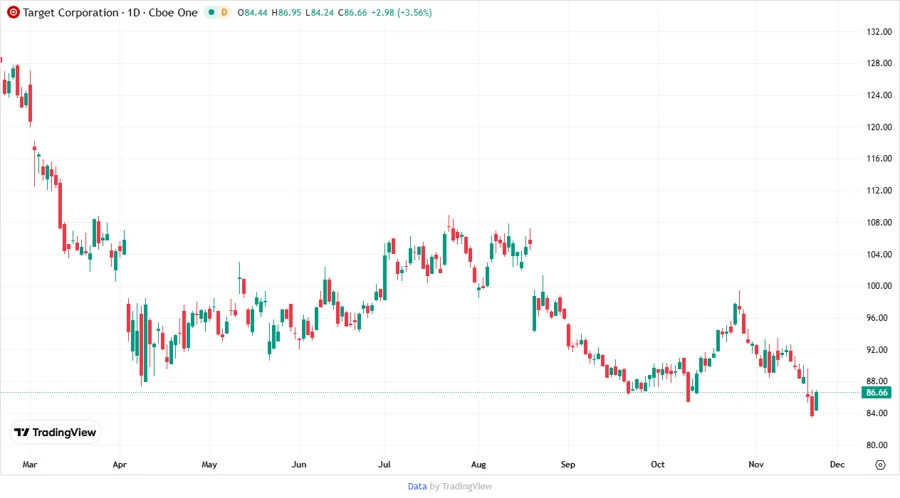Click the change value +2.98 (+3.56%)
Viewport: 900px width, 498px height.
[x=402, y=12]
